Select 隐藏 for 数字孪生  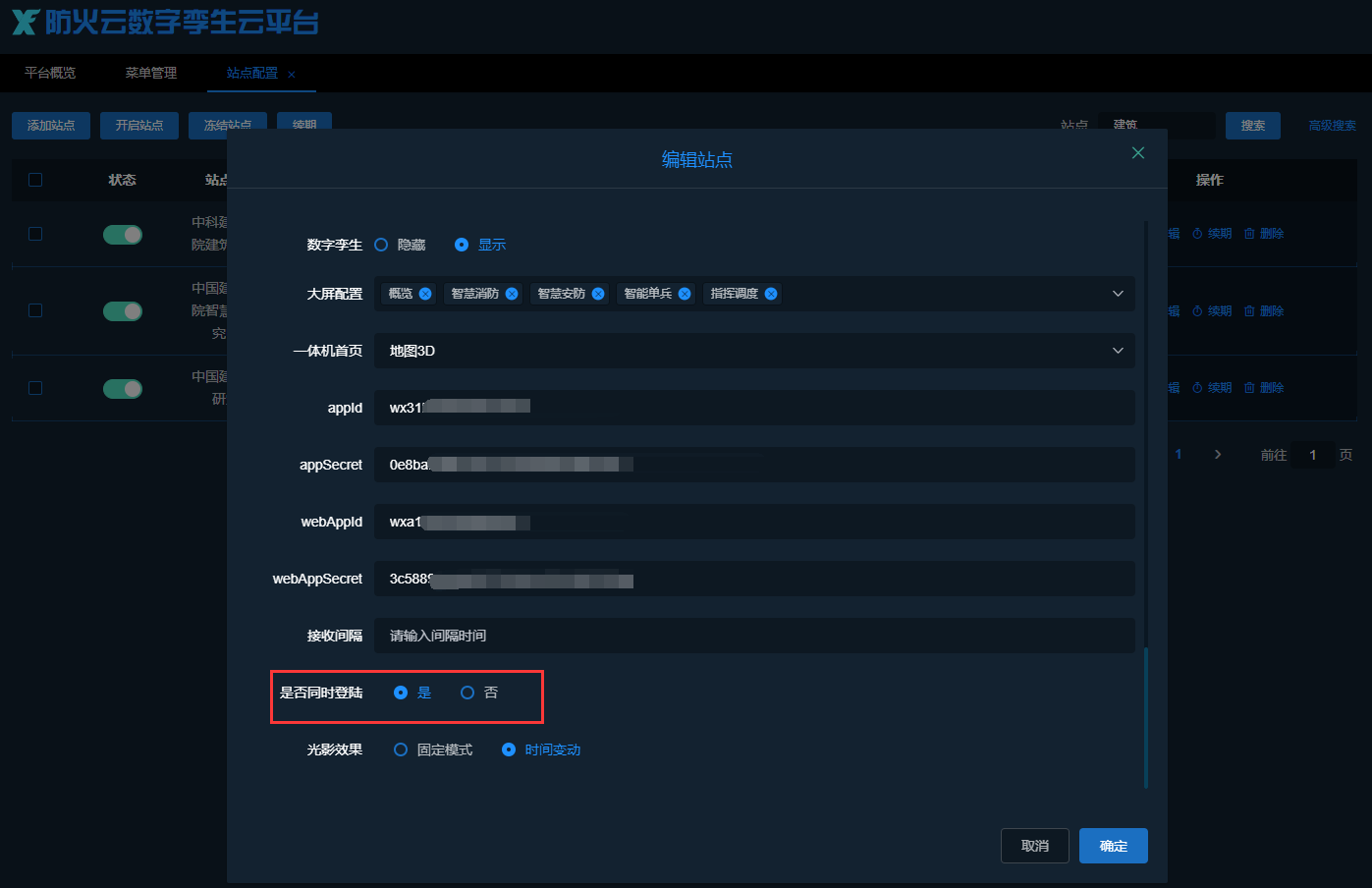pyautogui.click(x=401, y=245)
